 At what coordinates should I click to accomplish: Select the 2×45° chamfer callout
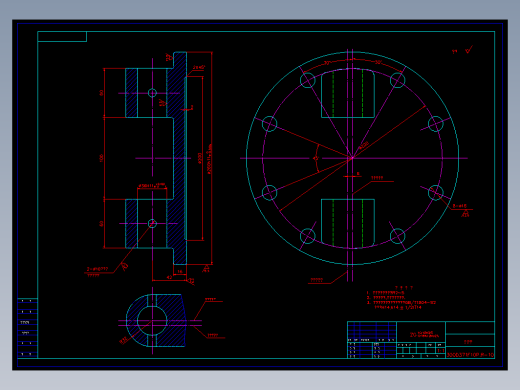(x=199, y=67)
